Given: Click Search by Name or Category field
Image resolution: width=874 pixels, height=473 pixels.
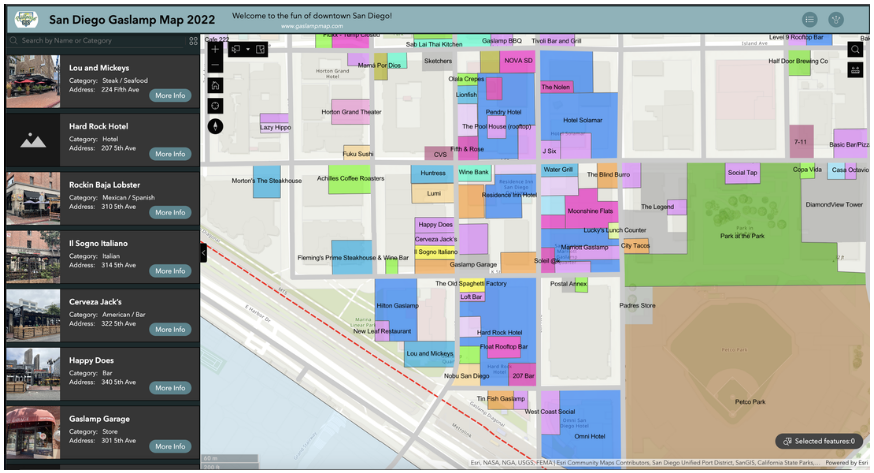Looking at the screenshot, I should pos(100,41).
